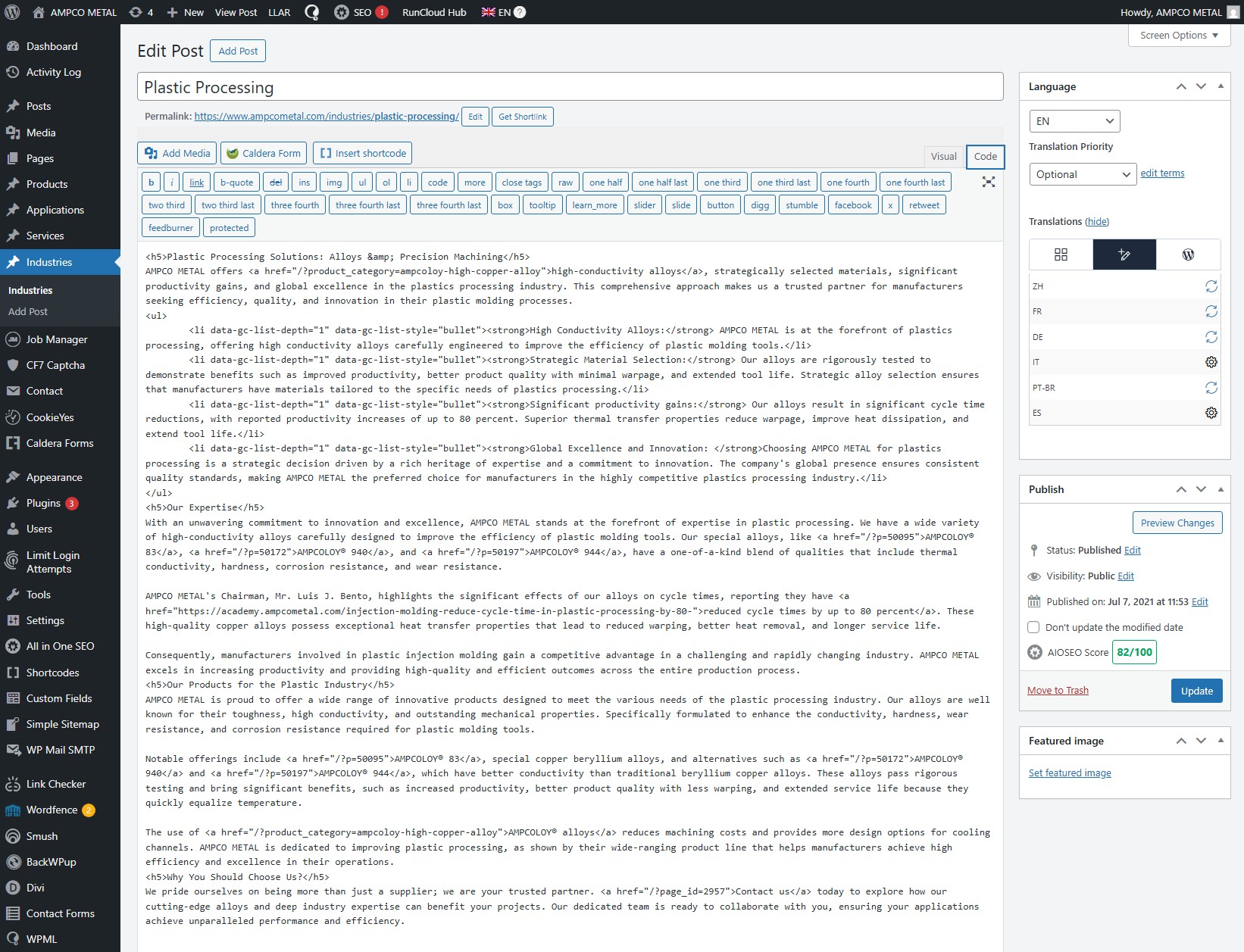Open the Link Checker sidebar icon

click(13, 784)
